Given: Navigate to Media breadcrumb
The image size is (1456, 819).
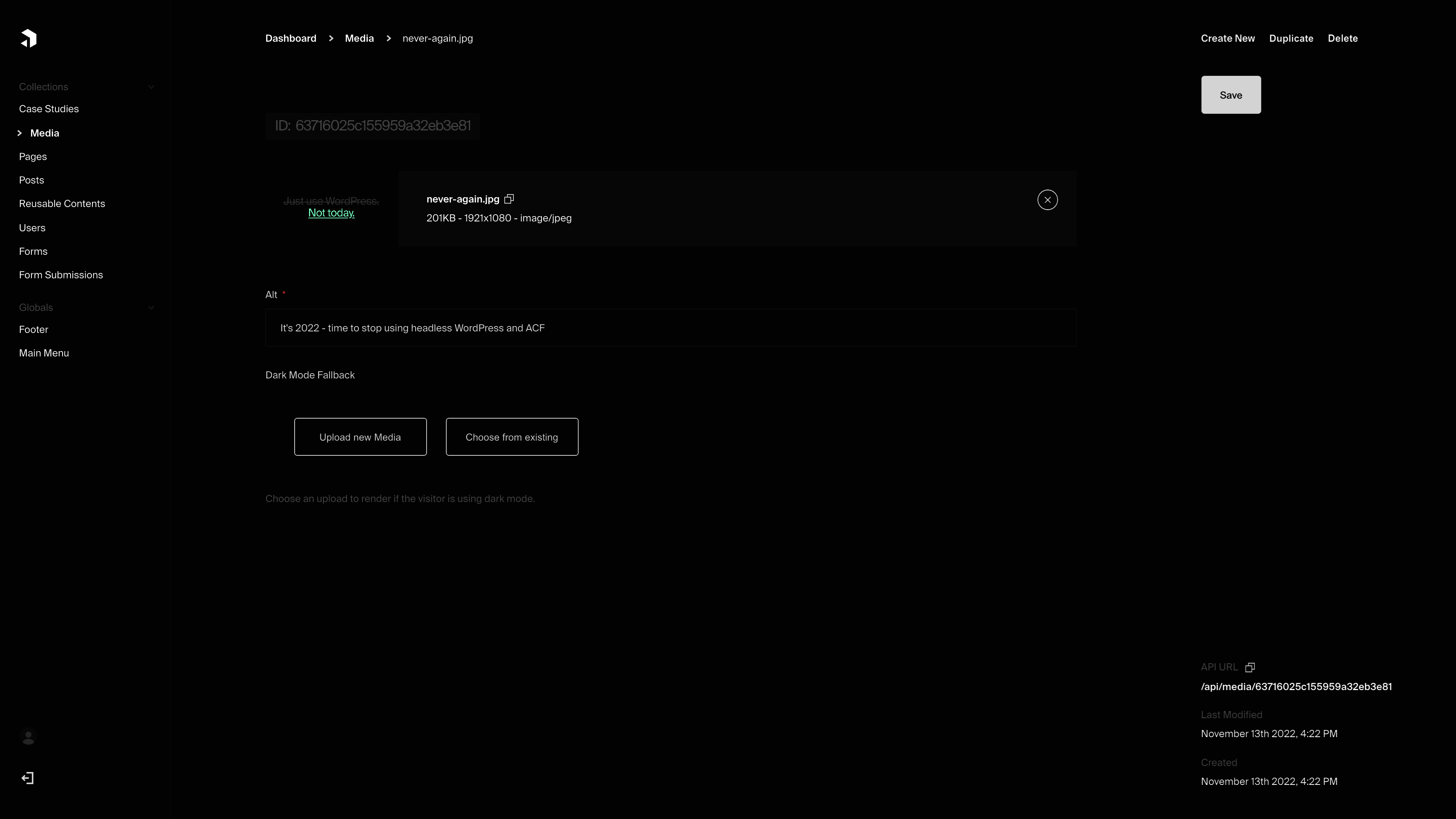Looking at the screenshot, I should pos(359,38).
